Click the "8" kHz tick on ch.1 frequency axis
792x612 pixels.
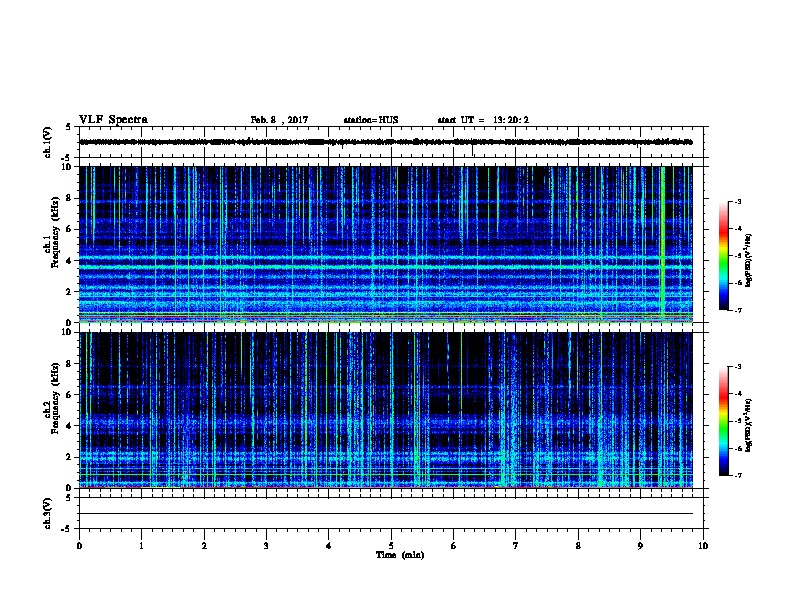[x=69, y=198]
